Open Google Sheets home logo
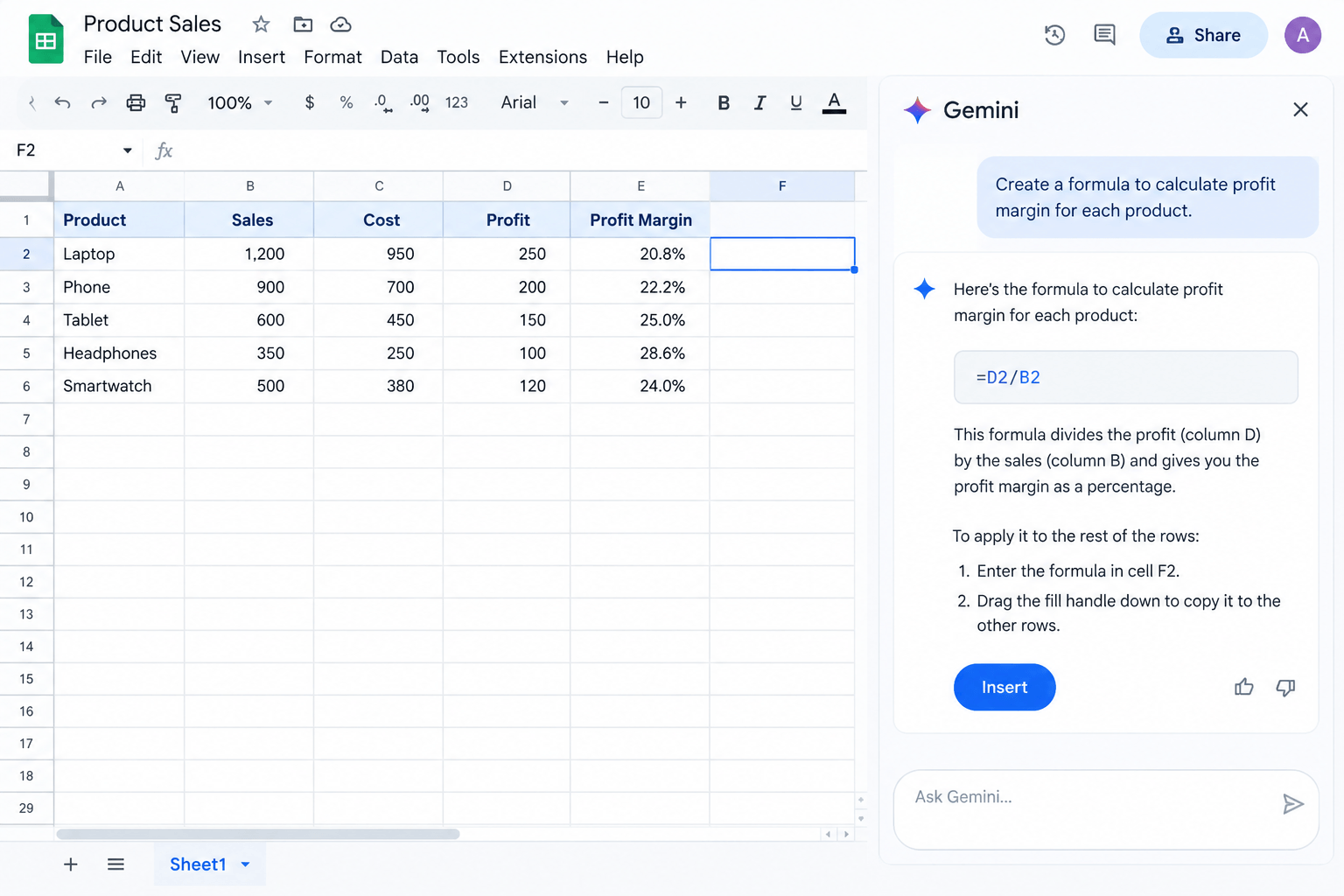The image size is (1344, 896). [45, 39]
